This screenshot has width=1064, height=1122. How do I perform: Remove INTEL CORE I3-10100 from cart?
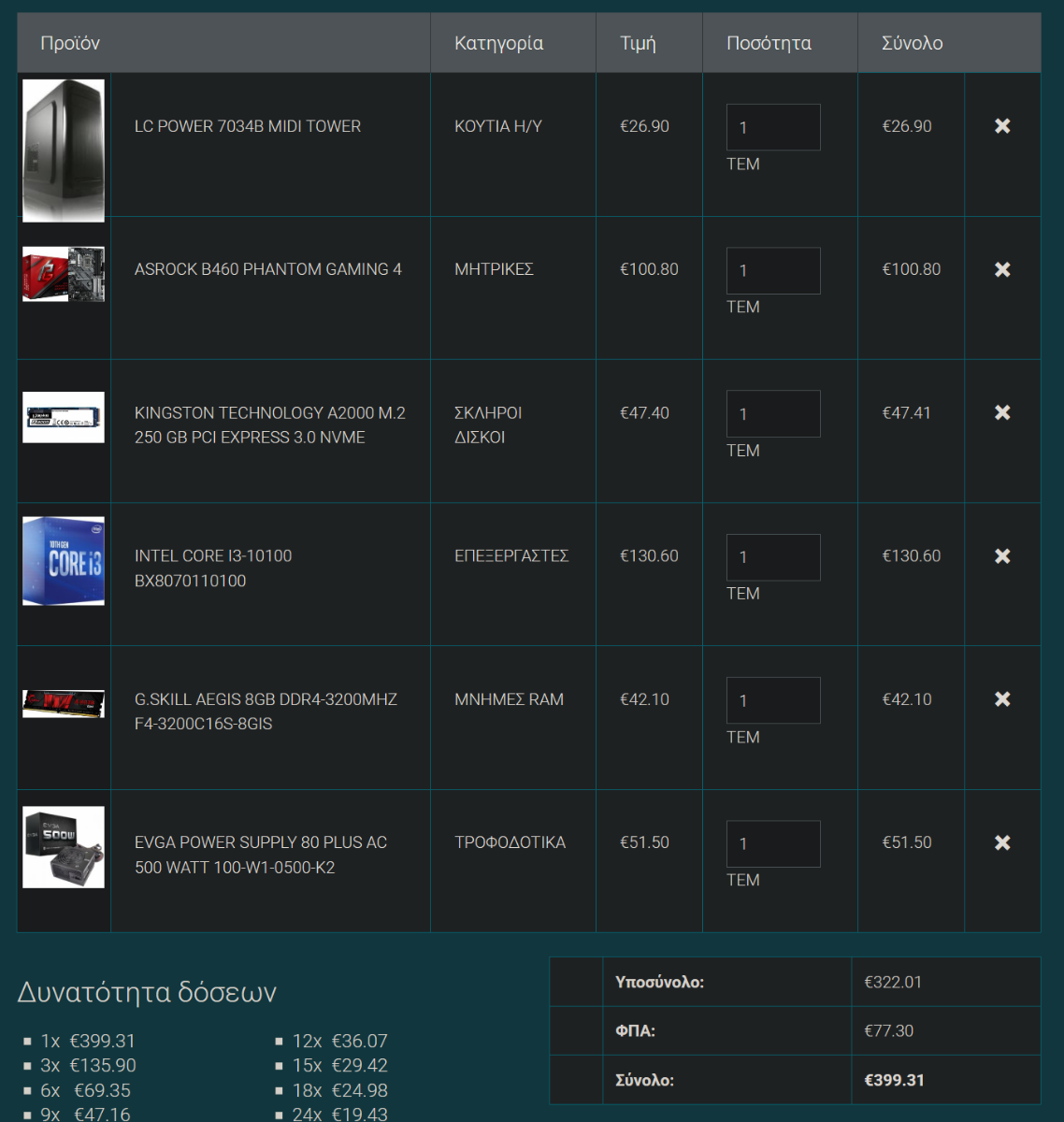pyautogui.click(x=1002, y=556)
